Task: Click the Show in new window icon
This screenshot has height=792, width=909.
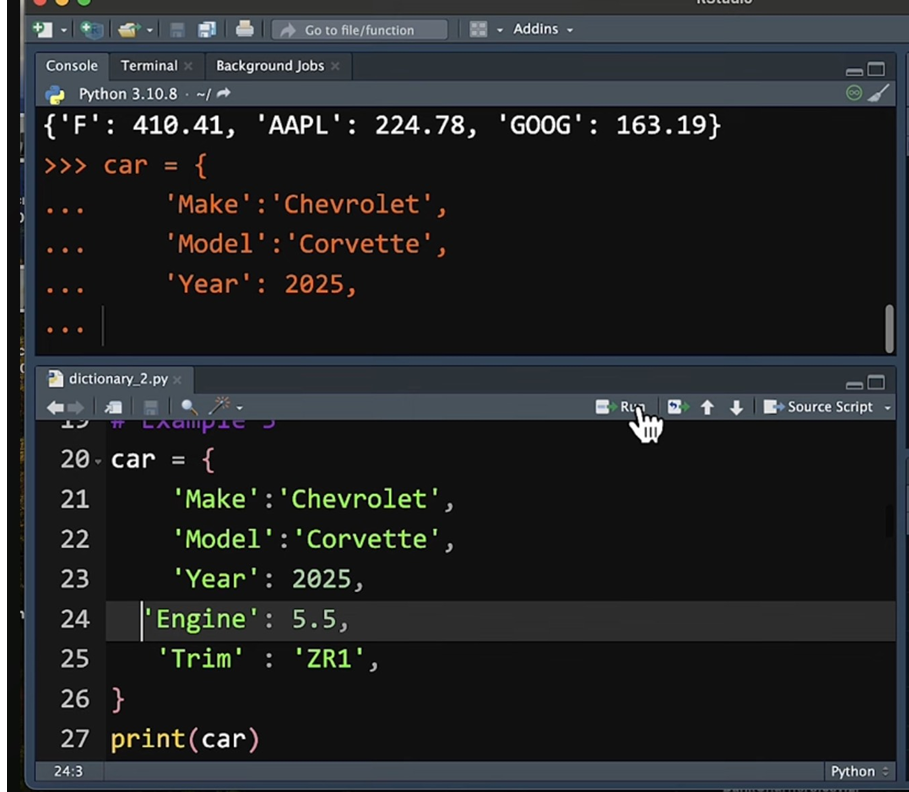Action: 114,407
